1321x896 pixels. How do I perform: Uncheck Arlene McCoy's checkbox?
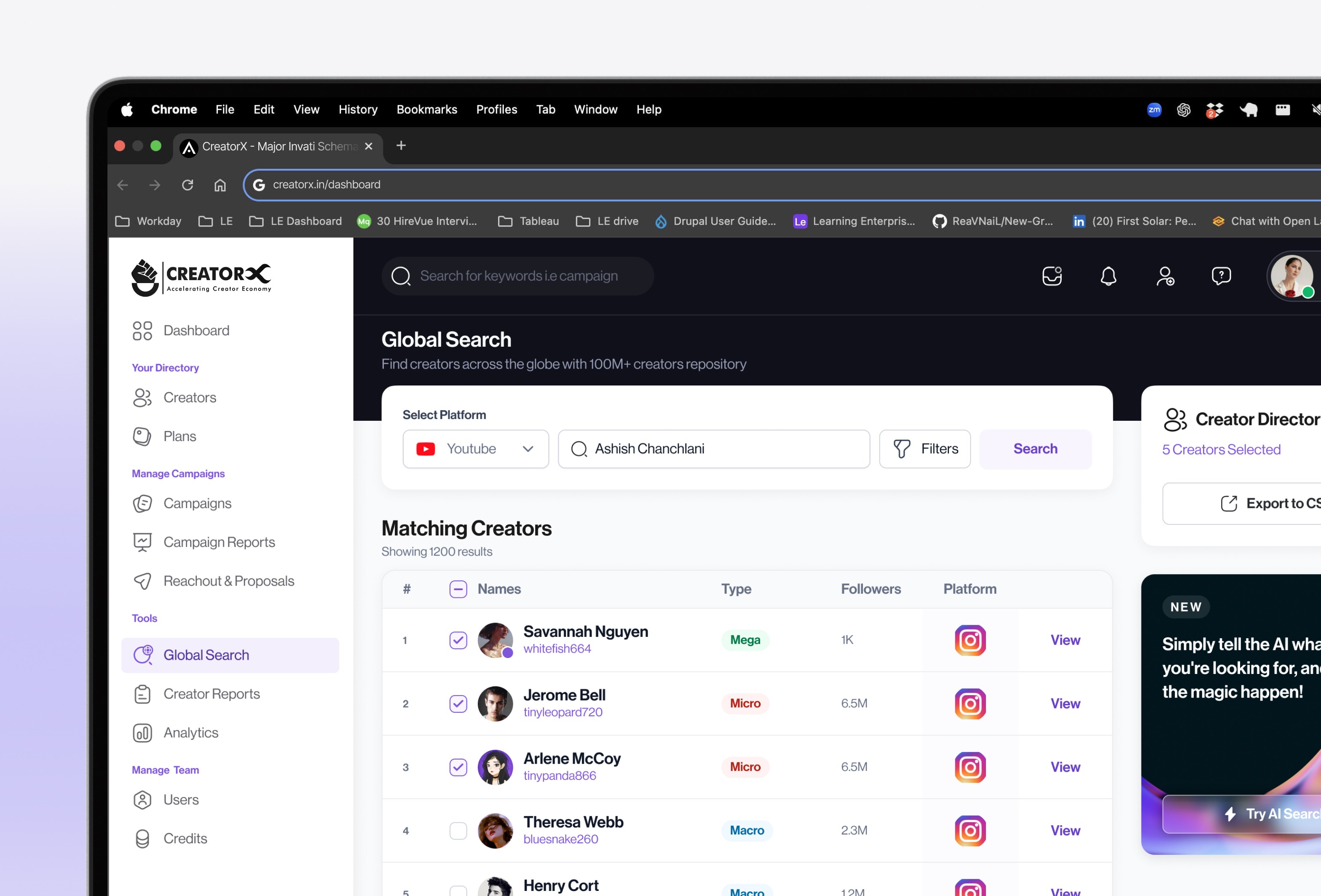coord(458,768)
